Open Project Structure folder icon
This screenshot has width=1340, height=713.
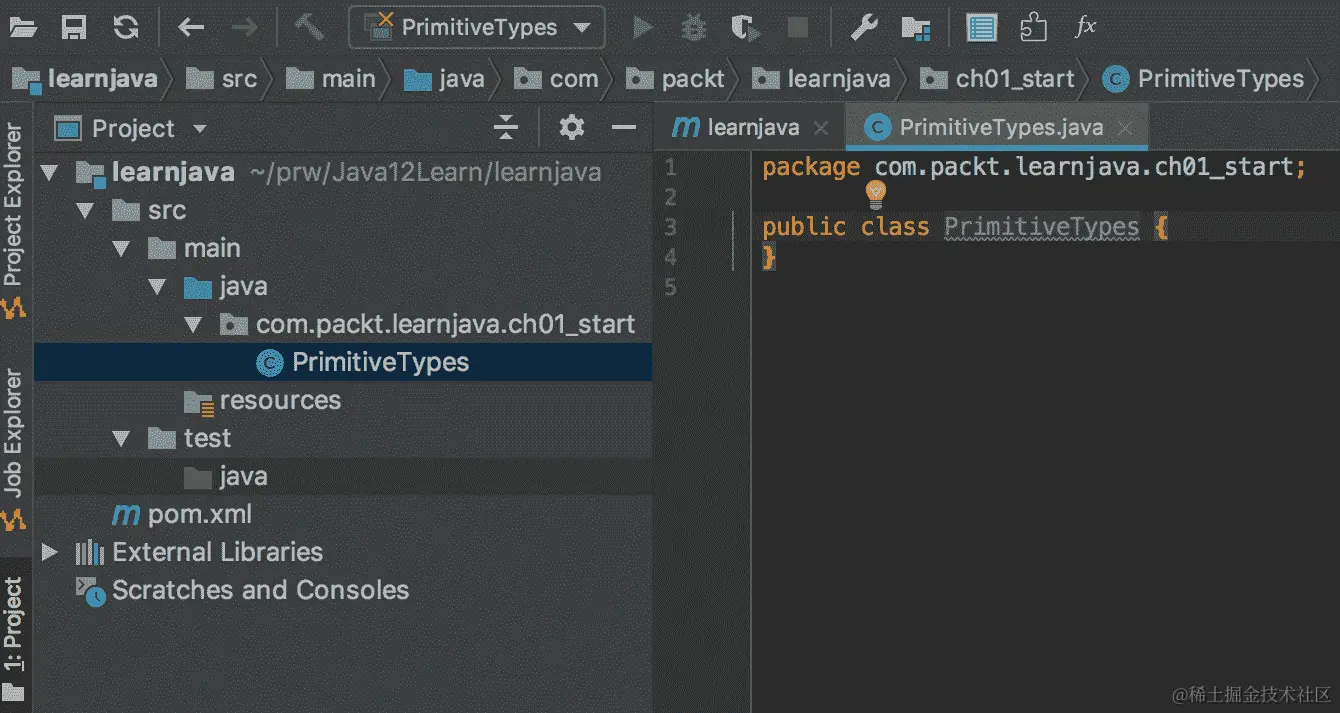click(916, 28)
